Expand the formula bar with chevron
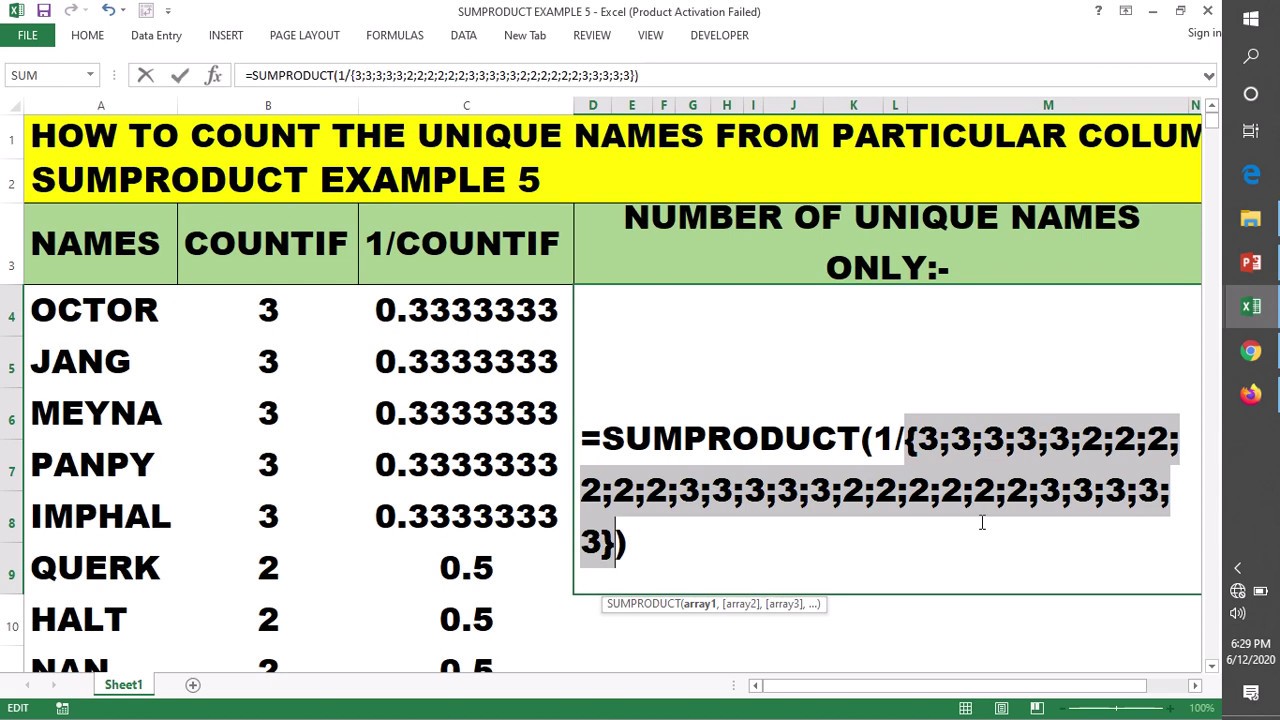 1209,76
